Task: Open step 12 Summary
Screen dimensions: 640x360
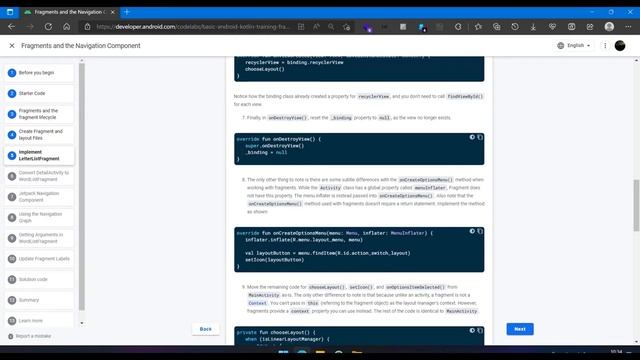Action: coord(39,300)
